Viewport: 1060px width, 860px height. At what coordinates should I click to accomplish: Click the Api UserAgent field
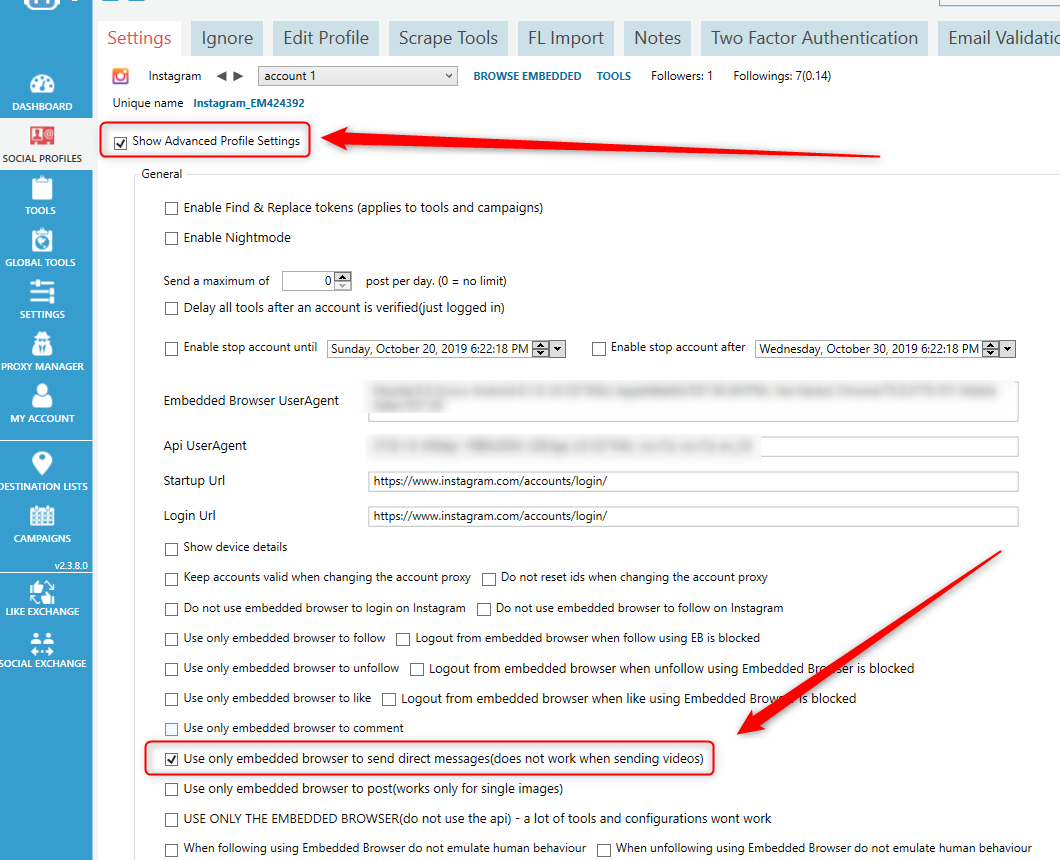(x=693, y=446)
